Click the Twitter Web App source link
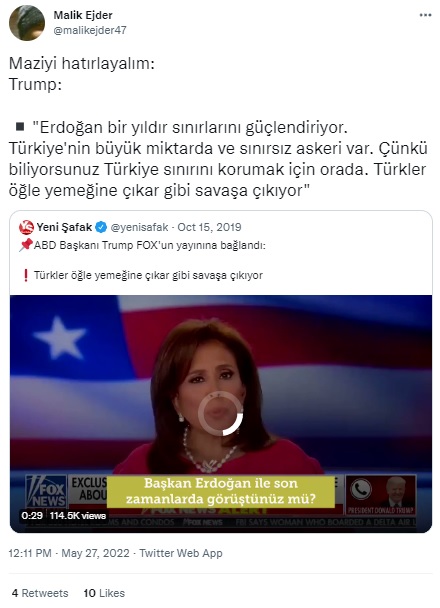Screen dimensions: 440x608 (181, 553)
